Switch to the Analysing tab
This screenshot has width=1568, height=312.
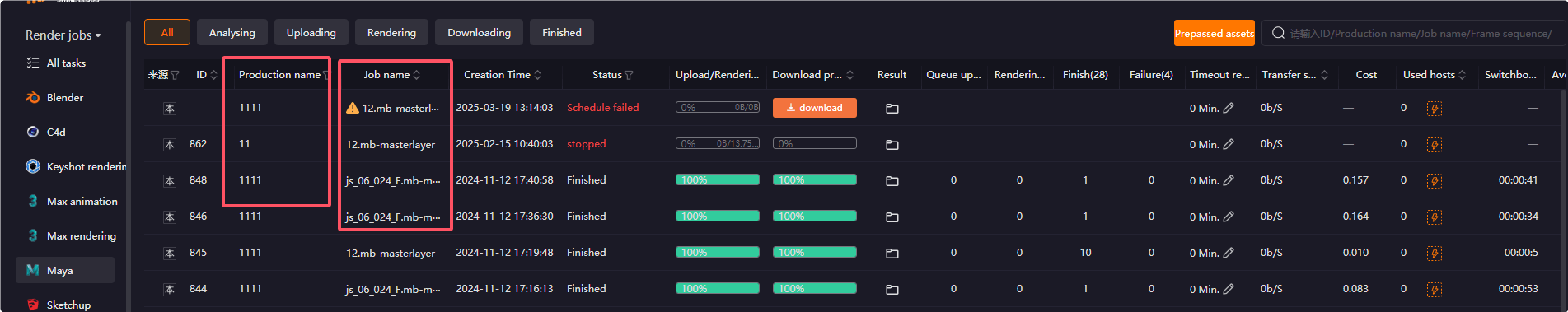232,32
